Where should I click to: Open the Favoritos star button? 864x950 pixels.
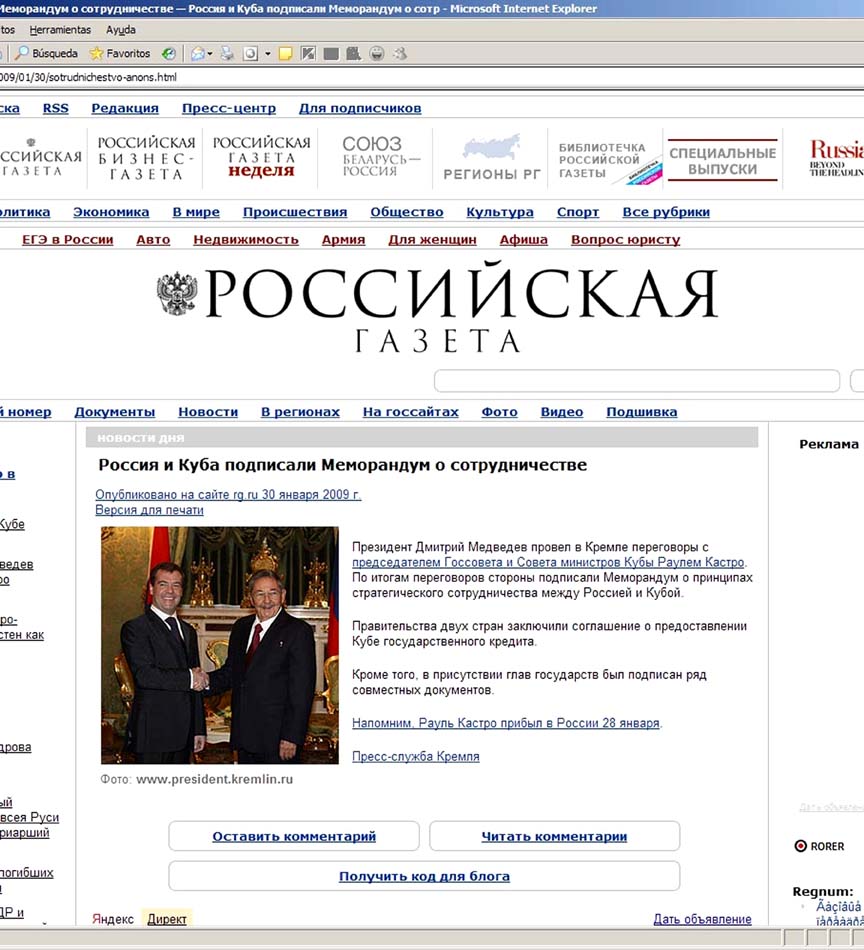[120, 53]
